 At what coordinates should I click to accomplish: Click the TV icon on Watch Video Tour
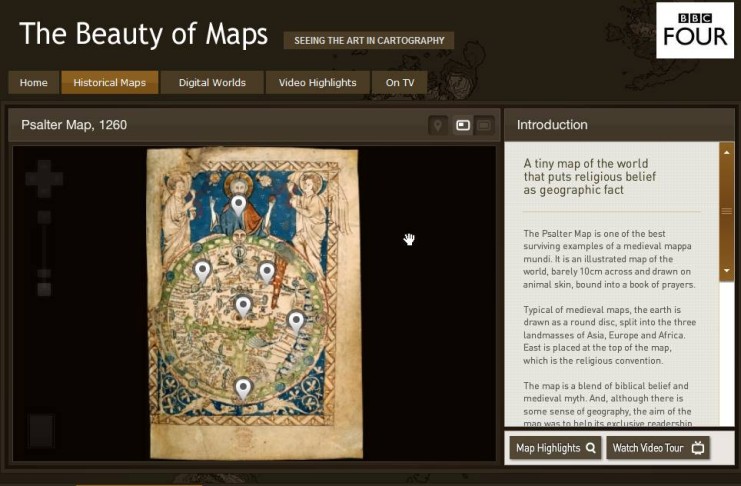tap(698, 448)
